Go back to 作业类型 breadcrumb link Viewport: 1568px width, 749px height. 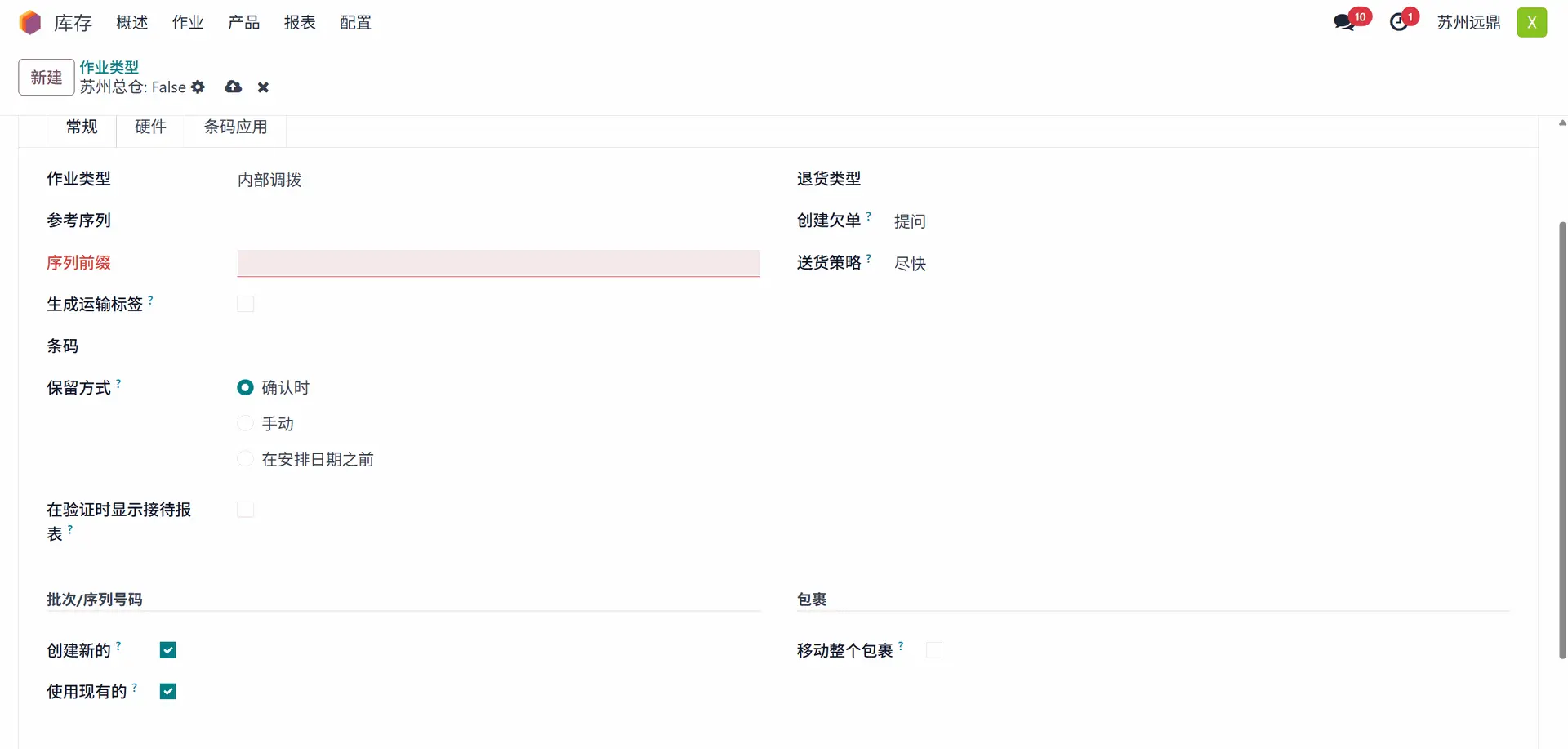pos(109,67)
